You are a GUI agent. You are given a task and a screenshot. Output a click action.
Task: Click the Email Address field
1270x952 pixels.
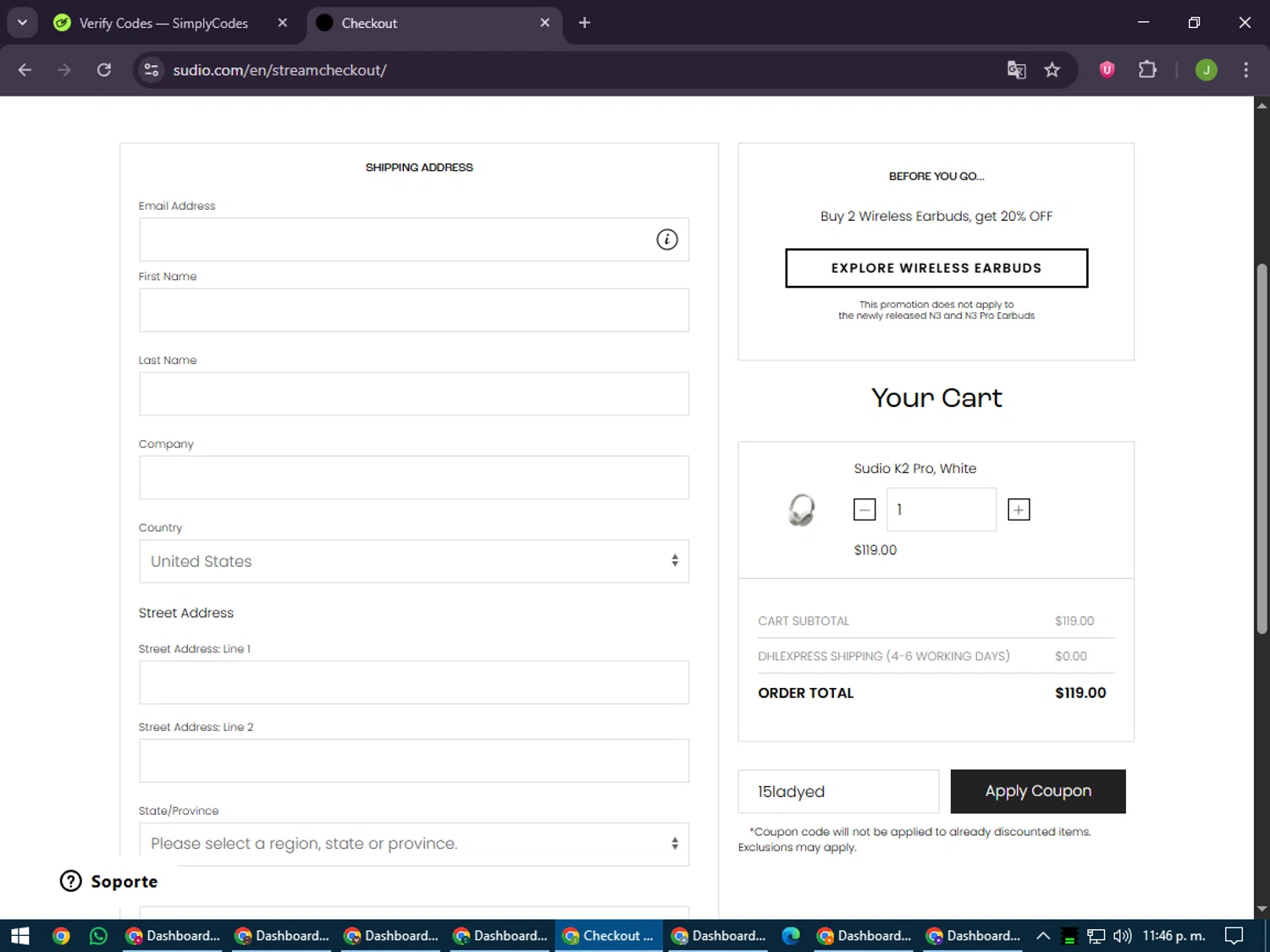click(x=414, y=239)
